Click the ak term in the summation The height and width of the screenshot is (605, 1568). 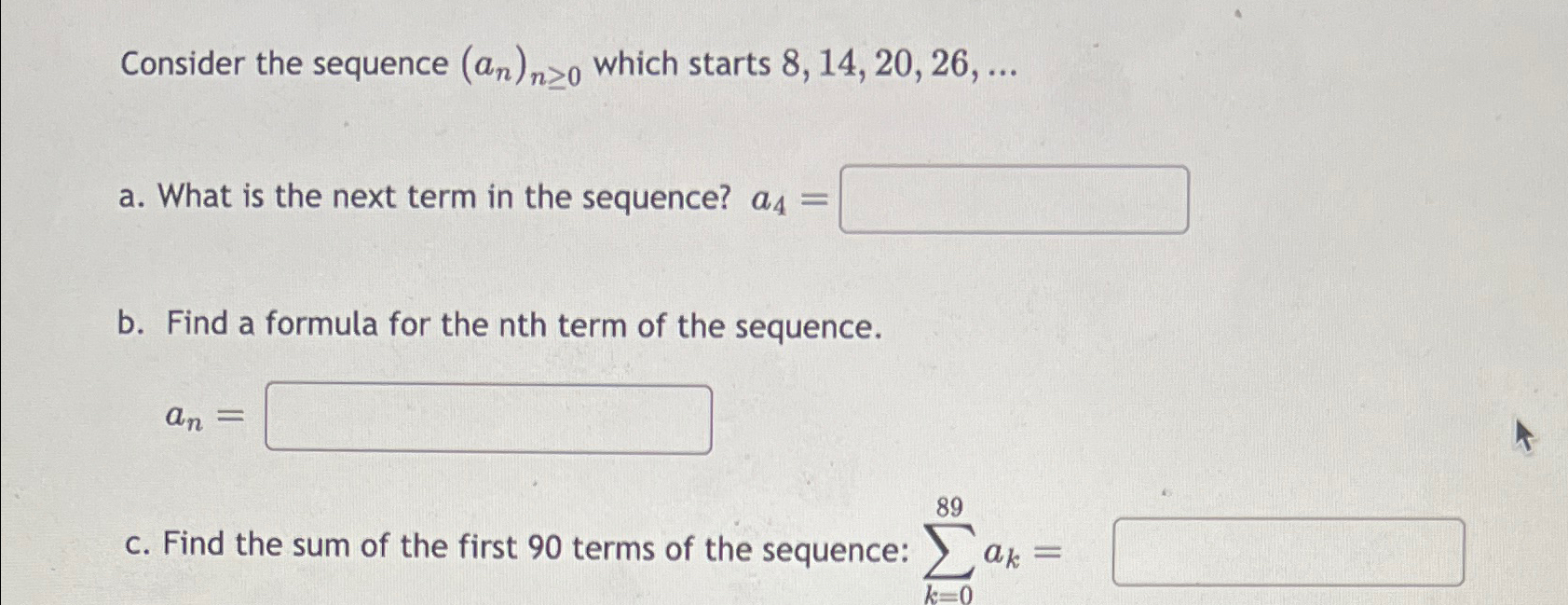[x=1004, y=555]
